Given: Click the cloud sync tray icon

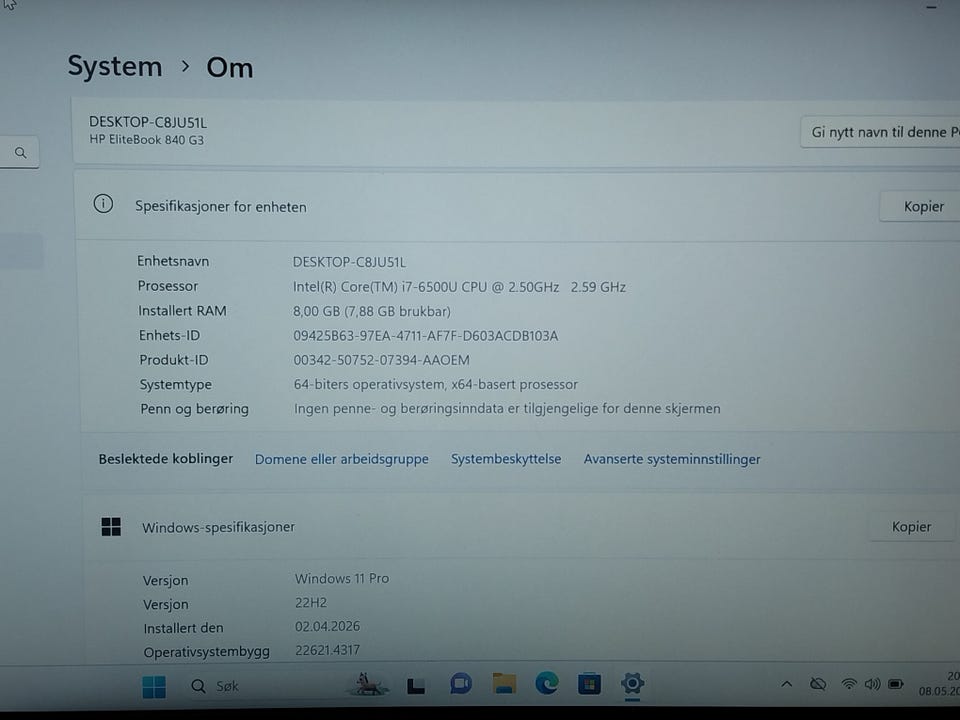Looking at the screenshot, I should click(x=818, y=684).
